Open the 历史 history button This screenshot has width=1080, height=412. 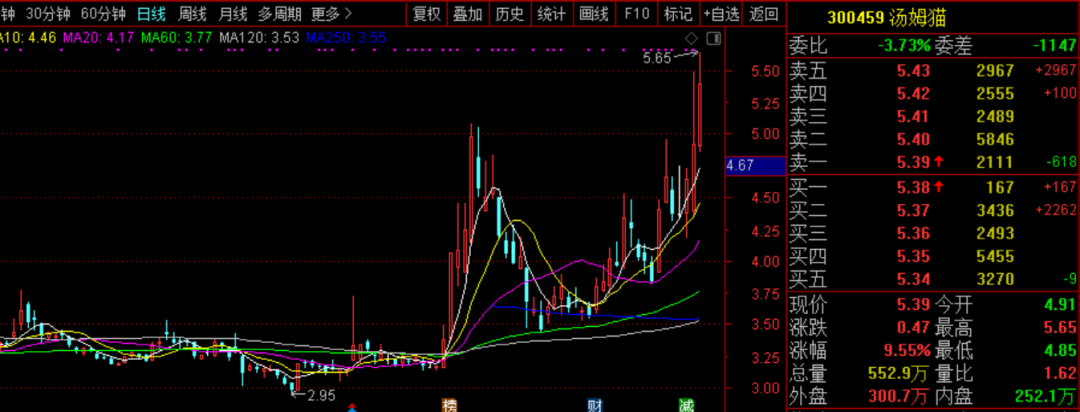click(510, 13)
